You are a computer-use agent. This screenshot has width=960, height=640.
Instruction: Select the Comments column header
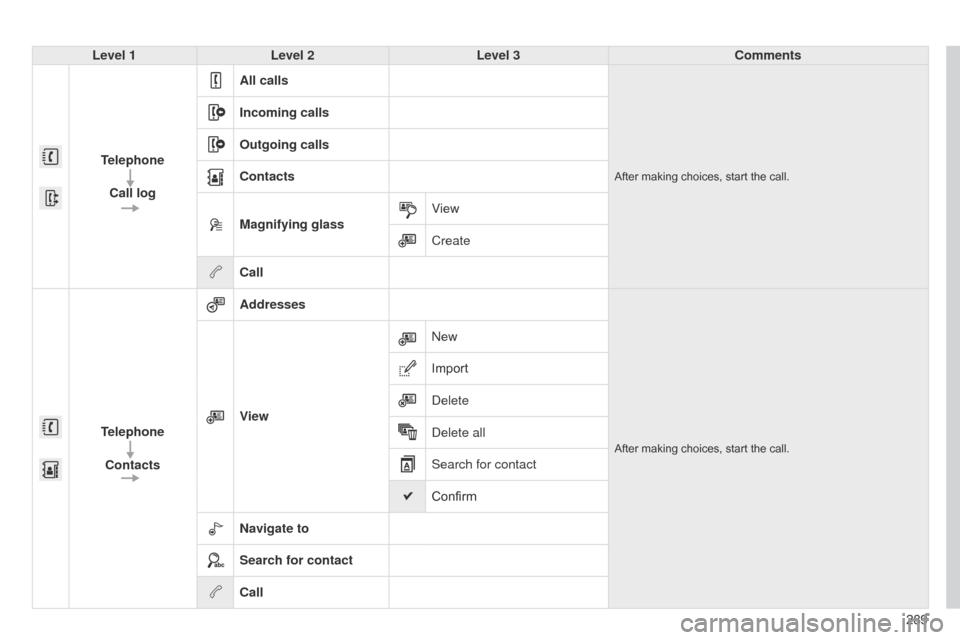click(x=767, y=56)
